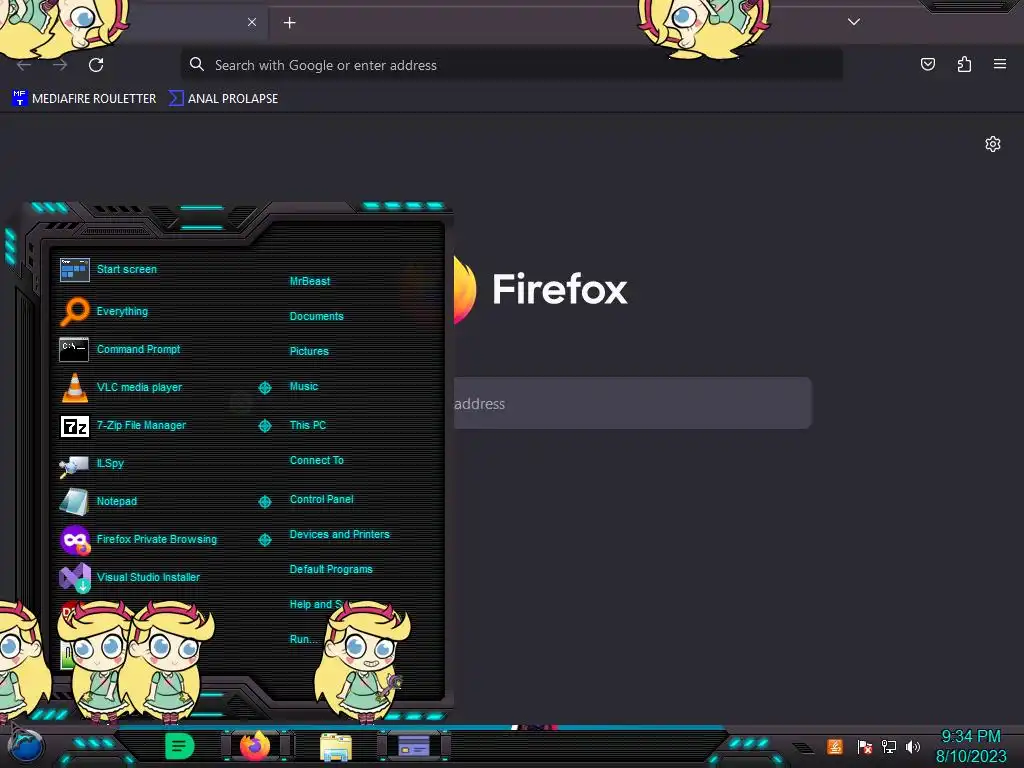Viewport: 1024px width, 768px height.
Task: Switch to Firefox on taskbar
Action: 255,746
